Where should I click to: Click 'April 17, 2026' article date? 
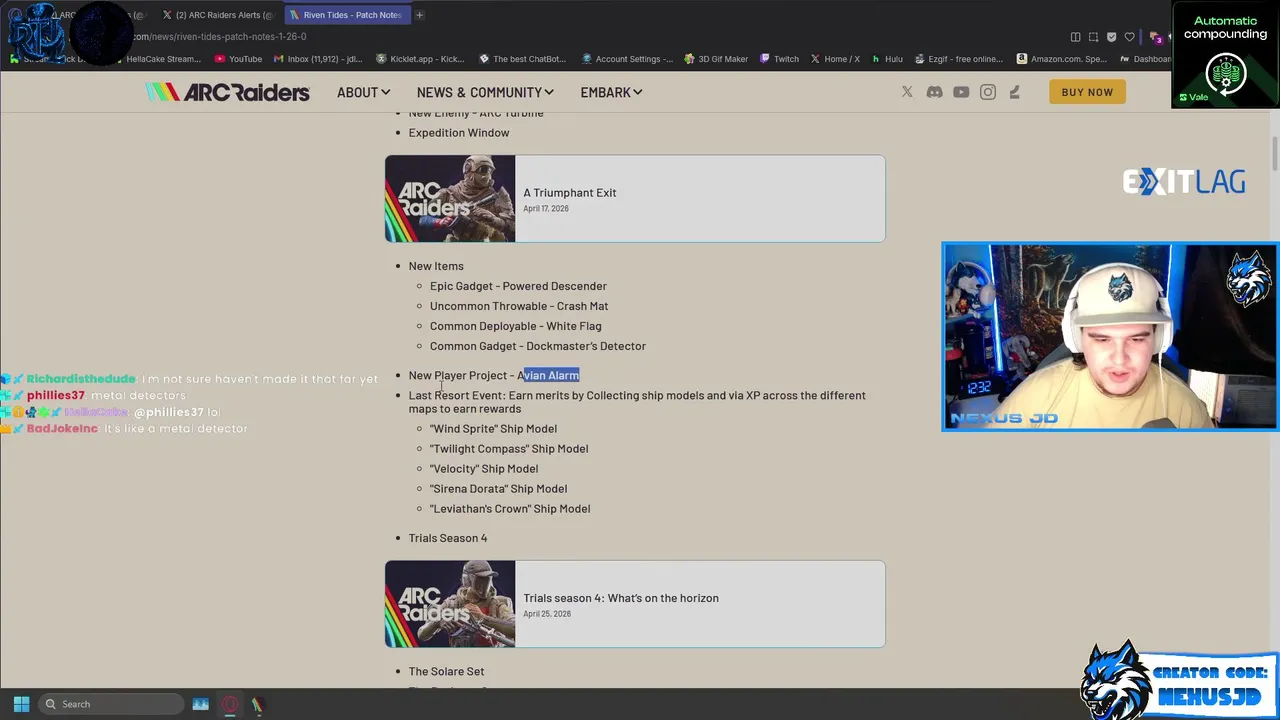coord(546,209)
